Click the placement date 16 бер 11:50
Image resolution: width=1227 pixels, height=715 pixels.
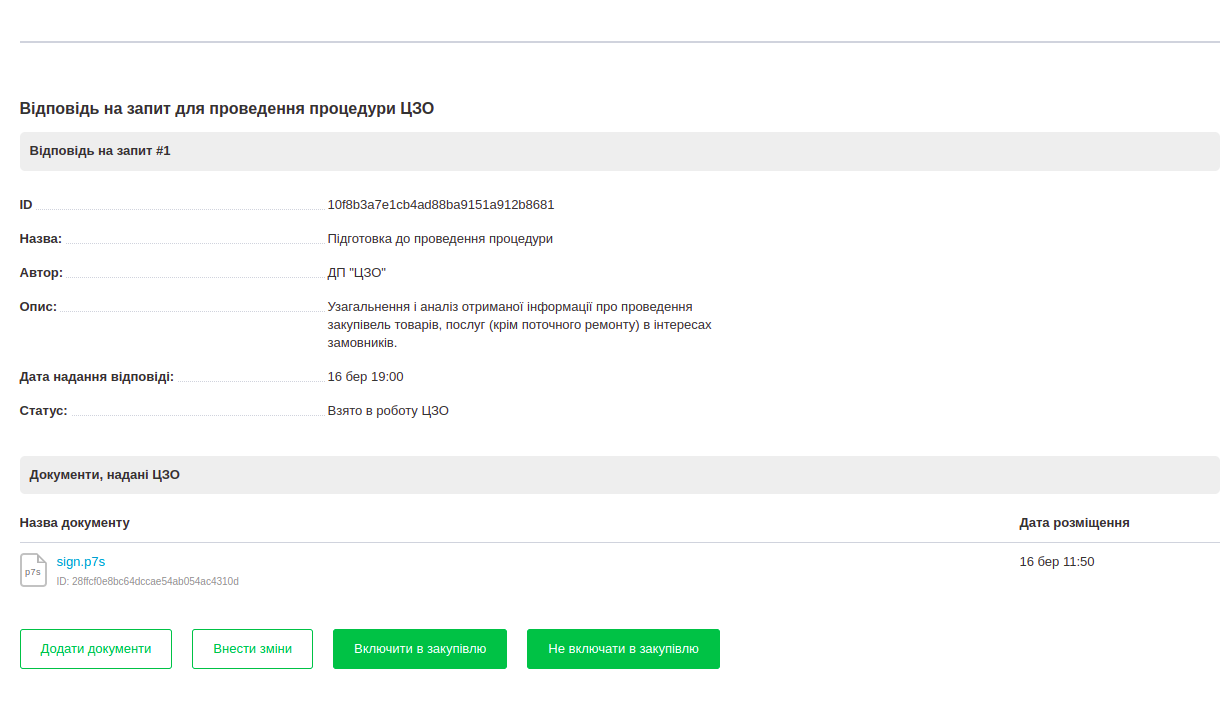coord(1057,562)
